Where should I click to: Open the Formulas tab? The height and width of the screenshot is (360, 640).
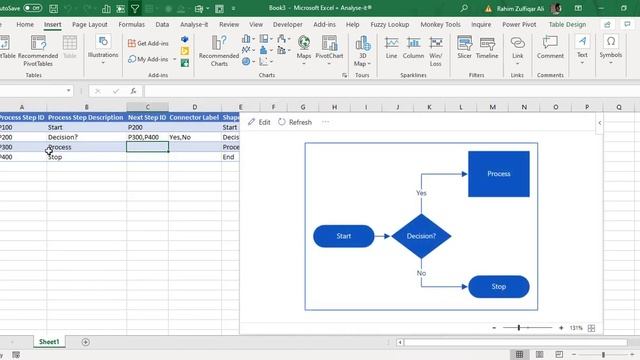[x=131, y=24]
